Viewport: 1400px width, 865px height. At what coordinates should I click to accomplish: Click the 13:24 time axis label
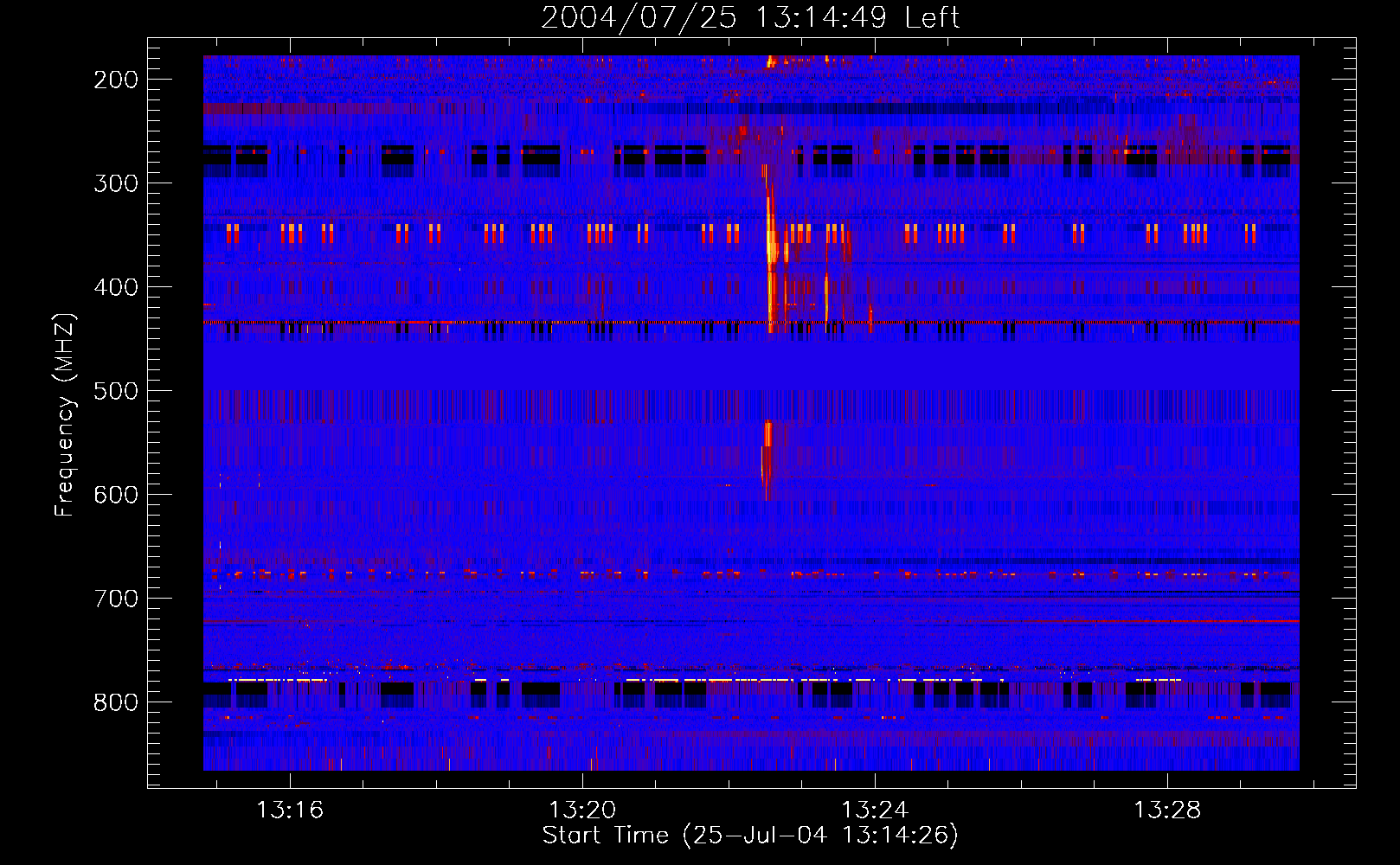pyautogui.click(x=875, y=810)
